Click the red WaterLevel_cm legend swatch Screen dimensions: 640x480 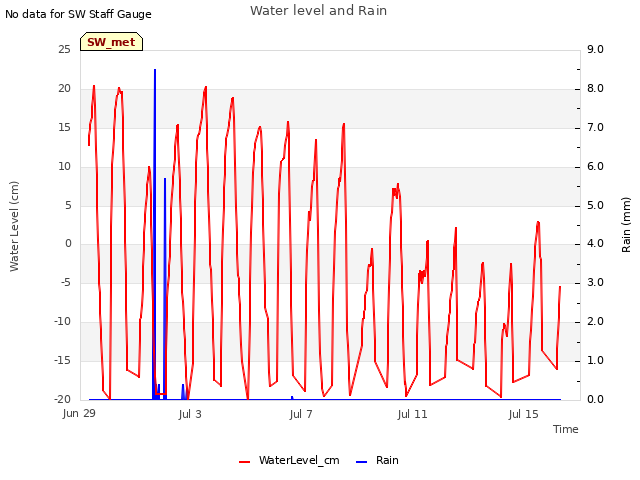244,462
